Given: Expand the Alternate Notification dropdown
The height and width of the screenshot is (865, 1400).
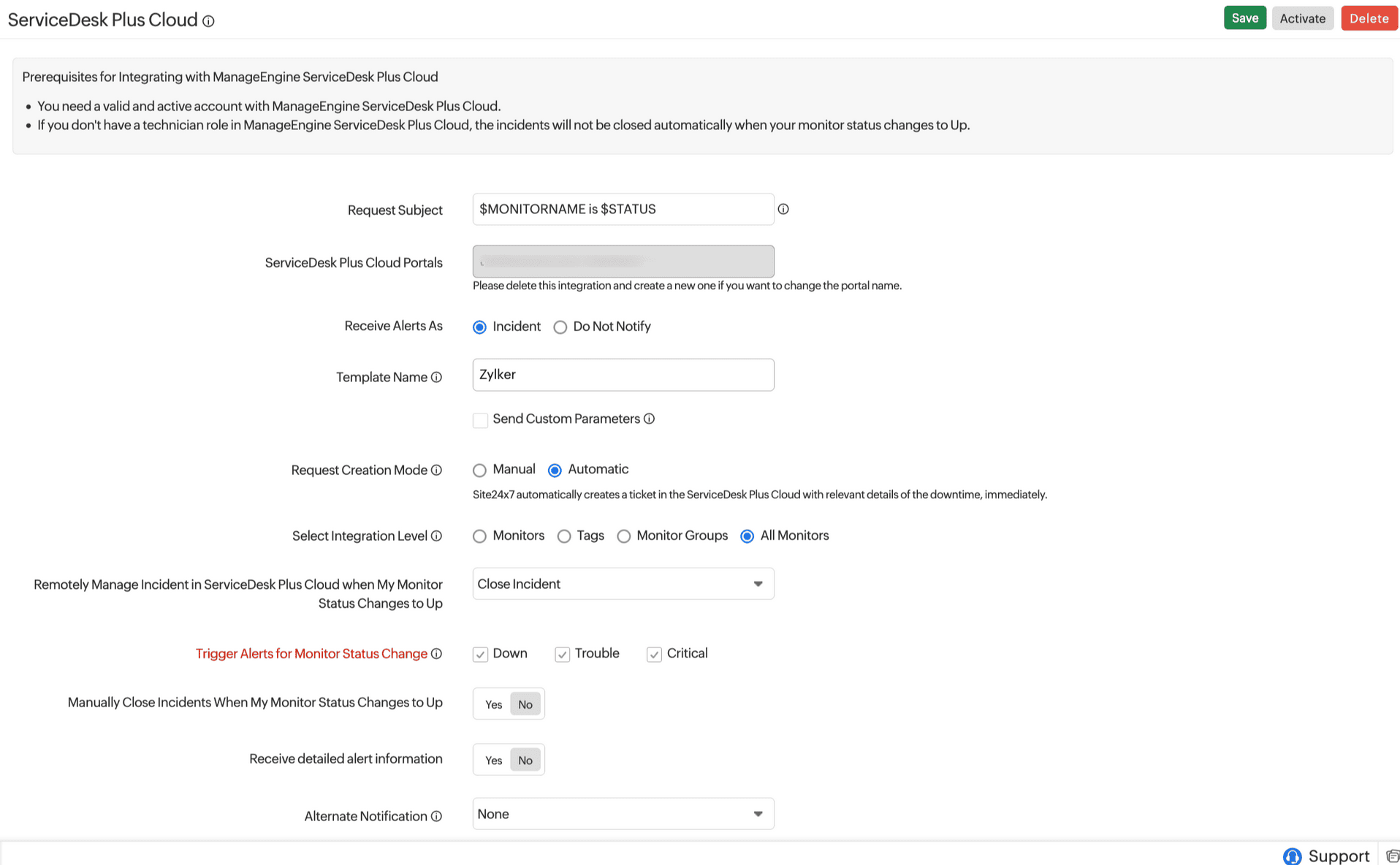Looking at the screenshot, I should click(x=623, y=814).
